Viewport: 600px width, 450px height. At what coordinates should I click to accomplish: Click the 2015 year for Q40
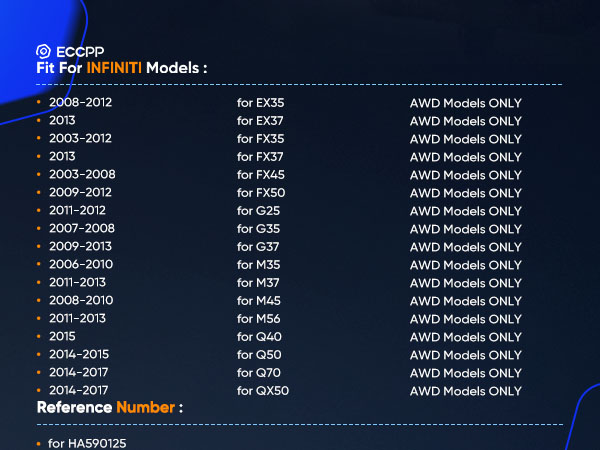point(62,337)
